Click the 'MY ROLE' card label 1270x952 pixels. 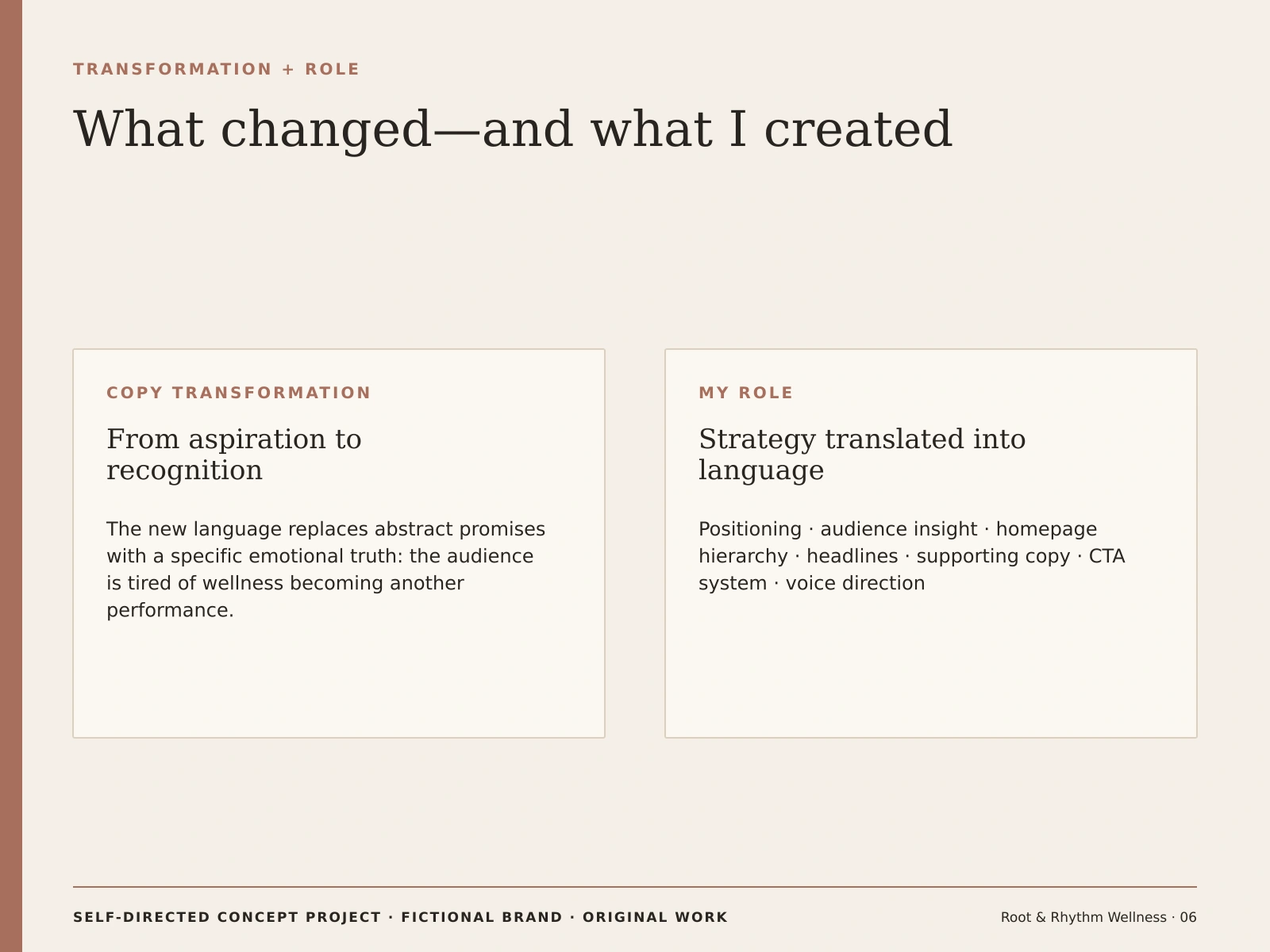[x=746, y=393]
